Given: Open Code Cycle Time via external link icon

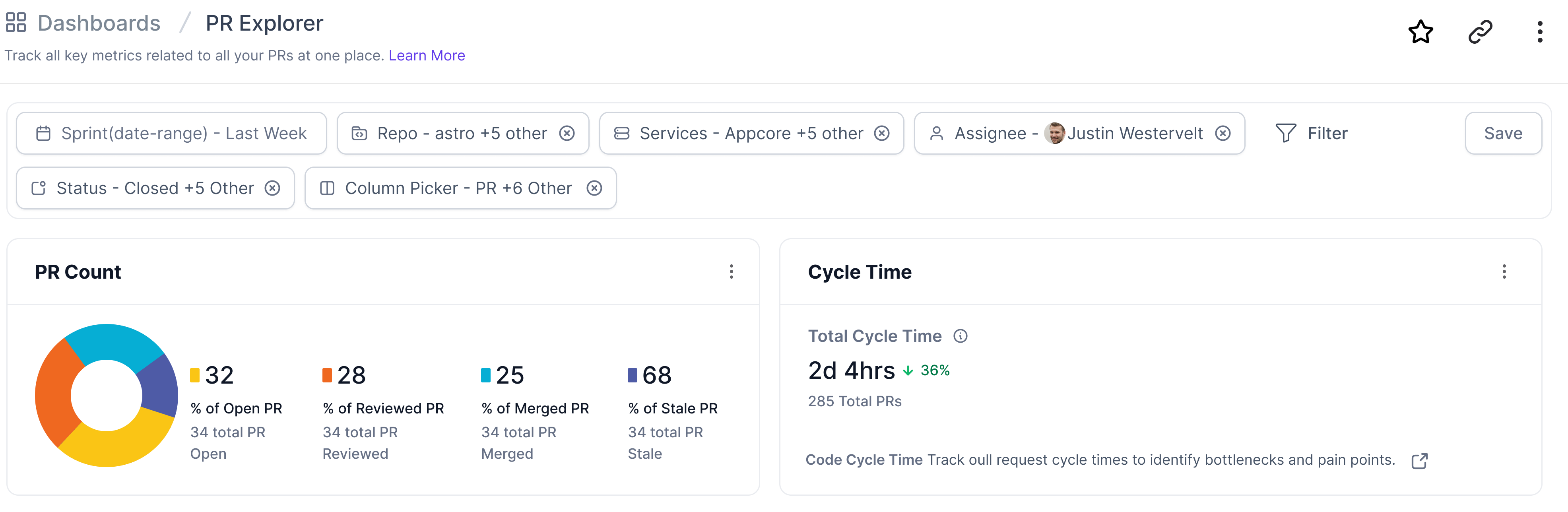Looking at the screenshot, I should [x=1419, y=462].
